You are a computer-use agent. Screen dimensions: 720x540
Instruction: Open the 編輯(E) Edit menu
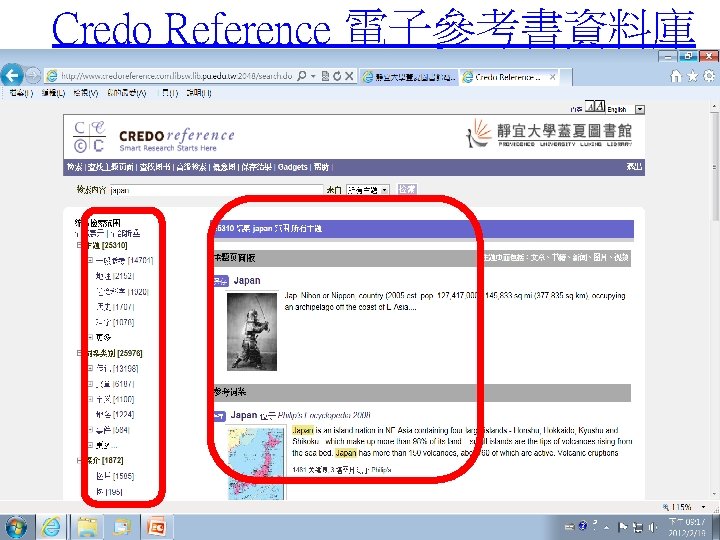tap(53, 93)
